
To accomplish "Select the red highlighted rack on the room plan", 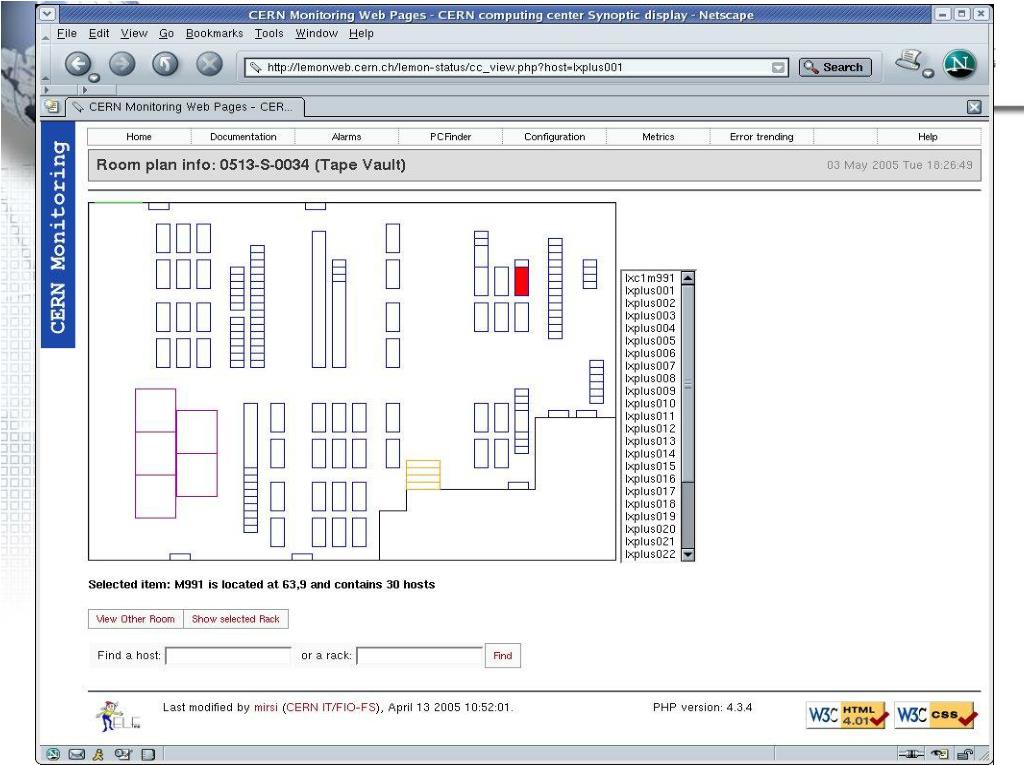I will coord(521,282).
